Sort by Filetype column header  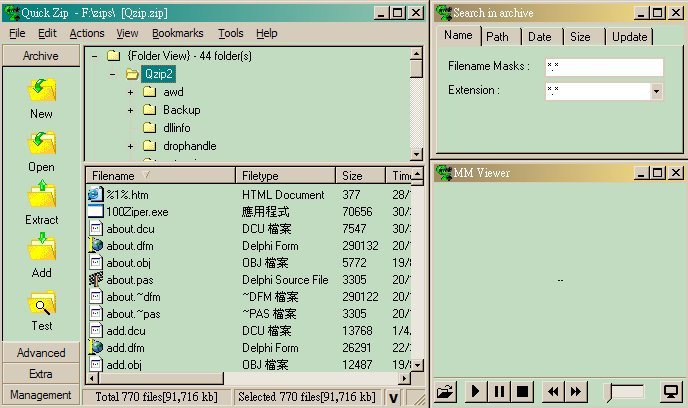(286, 175)
